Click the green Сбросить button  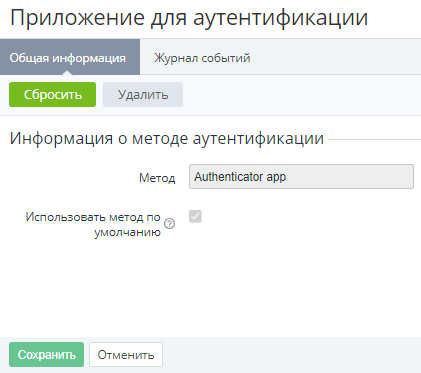click(x=52, y=95)
